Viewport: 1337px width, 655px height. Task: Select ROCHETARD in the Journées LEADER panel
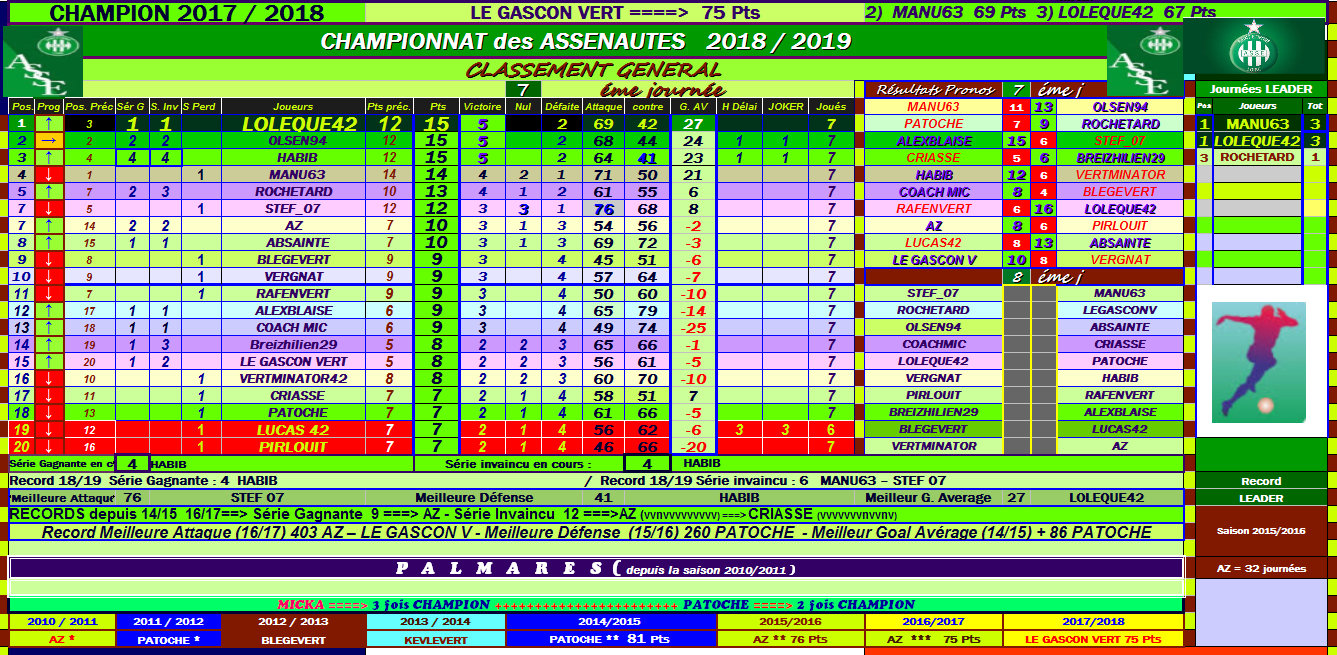click(1257, 158)
